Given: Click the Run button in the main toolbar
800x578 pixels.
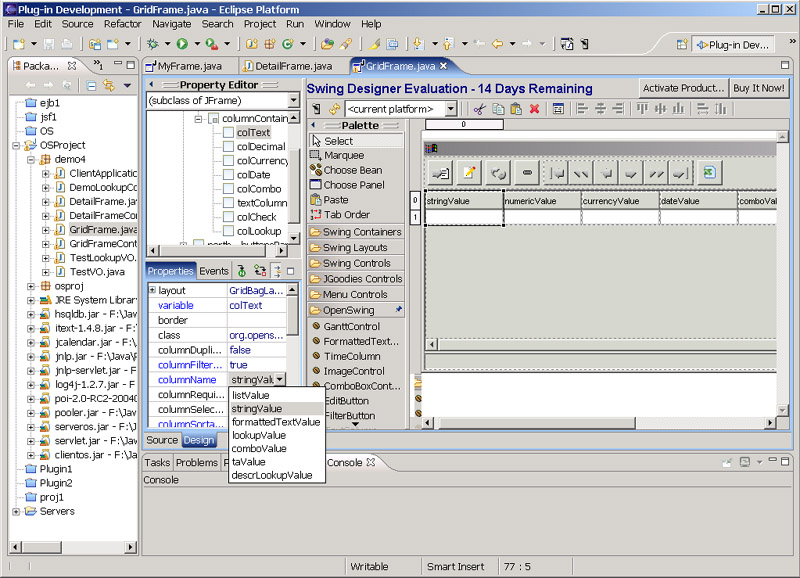Looking at the screenshot, I should (182, 44).
